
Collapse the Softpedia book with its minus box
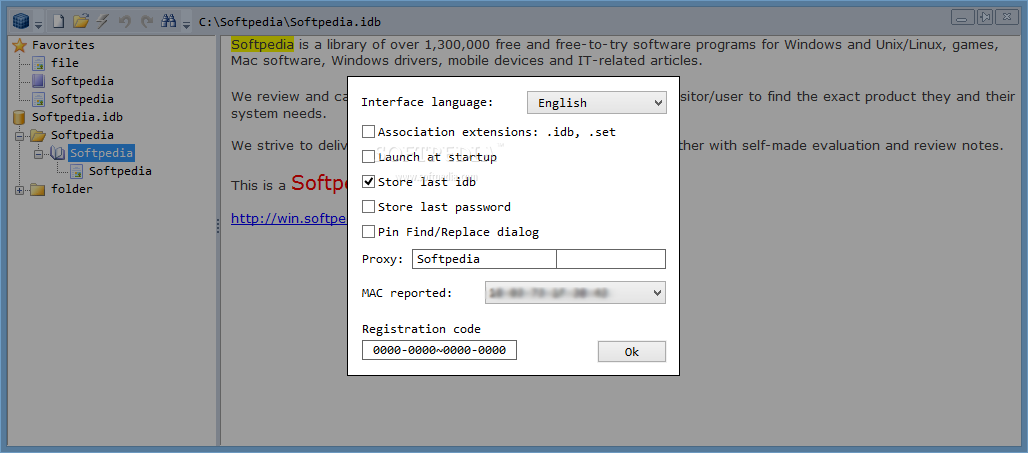coord(38,153)
